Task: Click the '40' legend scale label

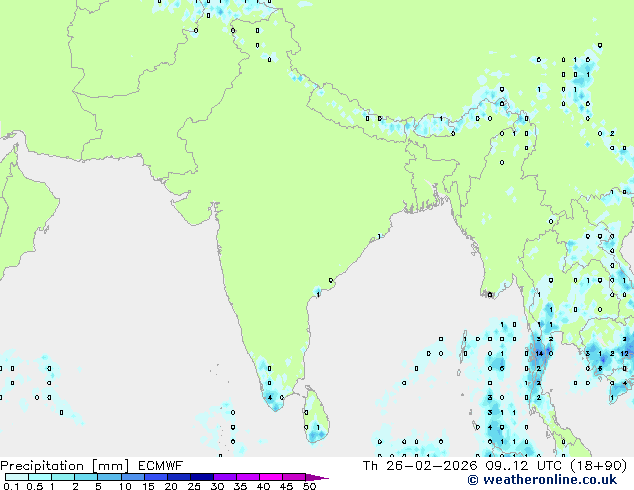Action: click(263, 486)
